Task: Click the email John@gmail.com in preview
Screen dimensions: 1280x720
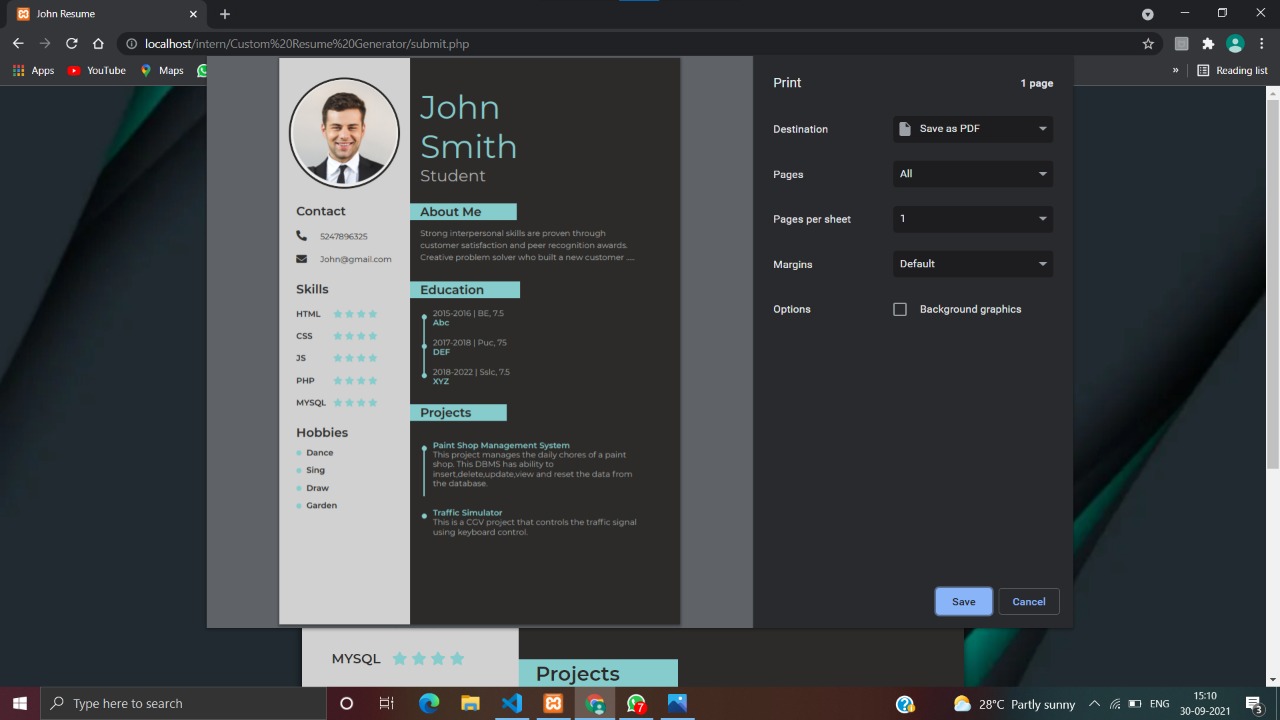Action: point(355,259)
